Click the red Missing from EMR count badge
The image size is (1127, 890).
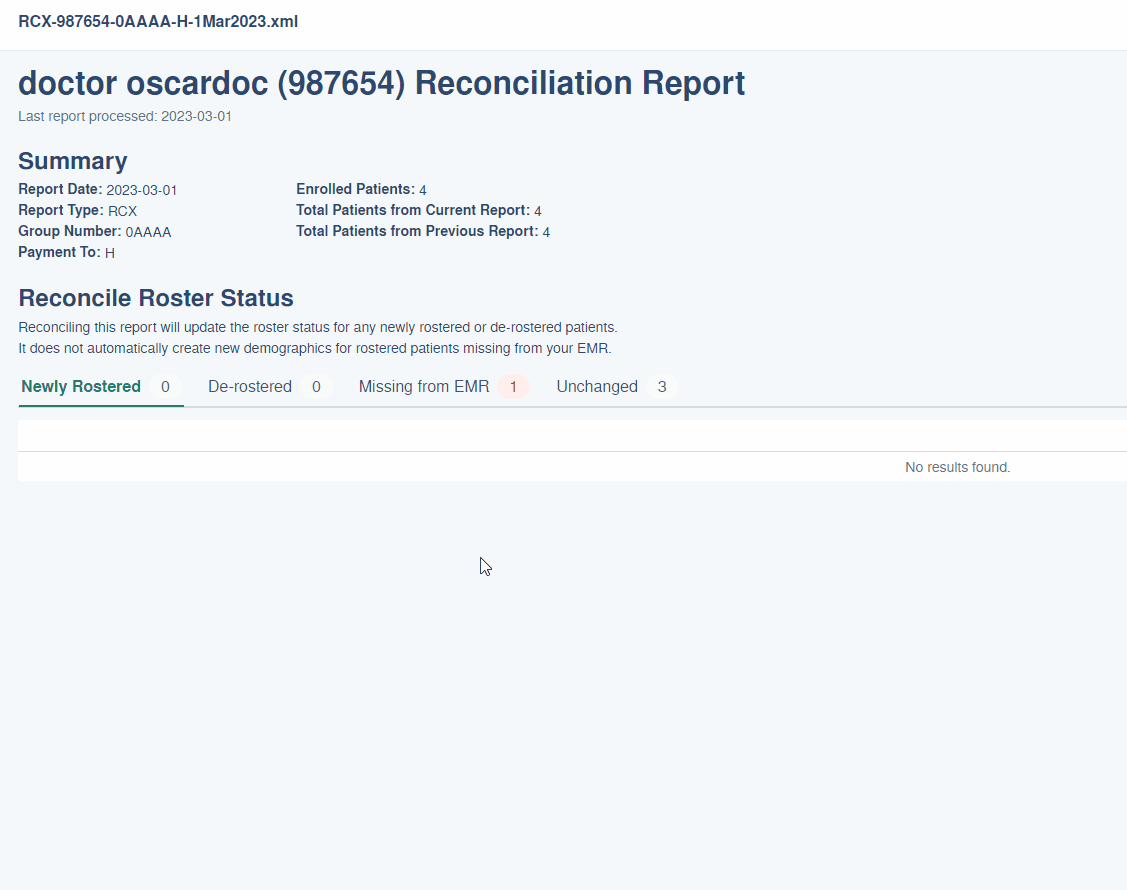pos(513,387)
